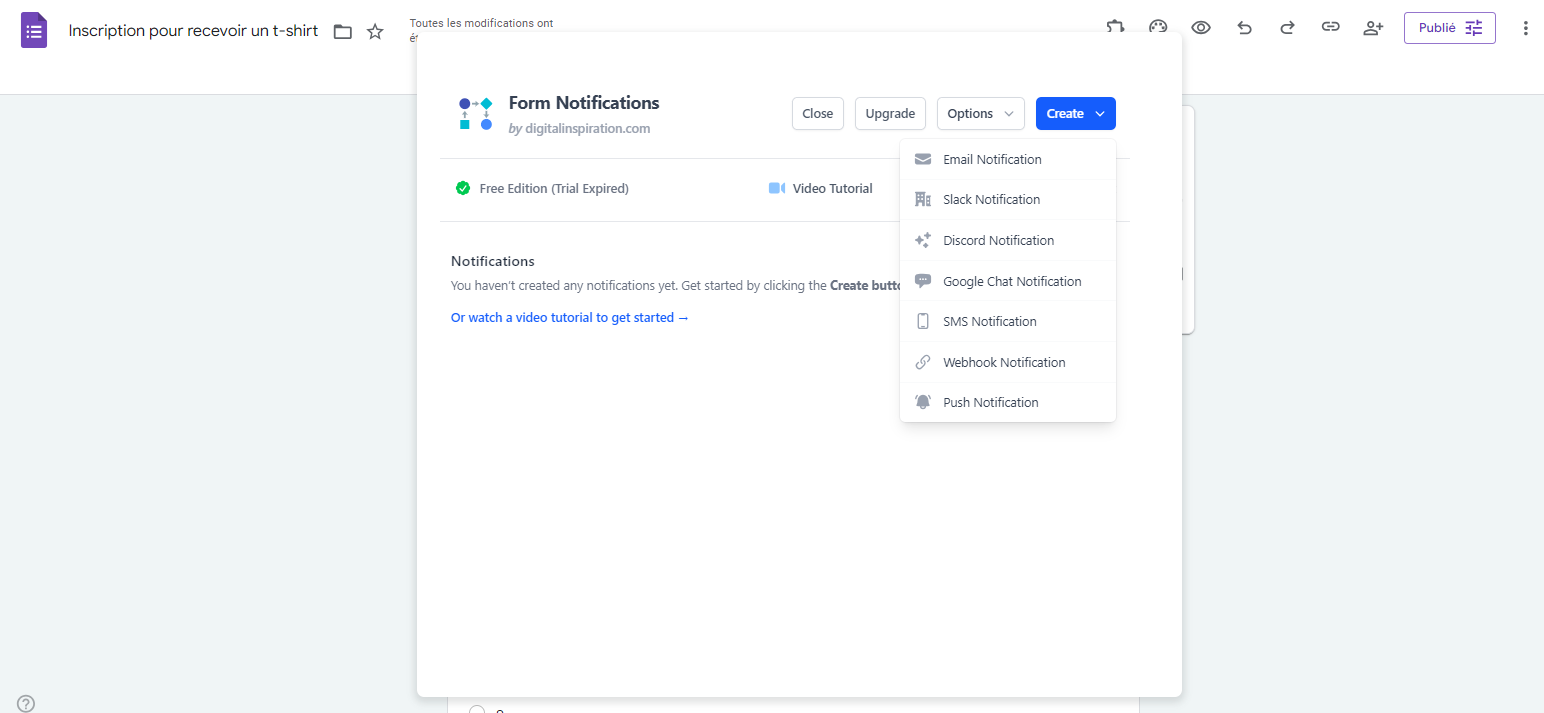Open the add collaborators icon
This screenshot has height=713, width=1544.
coord(1373,28)
